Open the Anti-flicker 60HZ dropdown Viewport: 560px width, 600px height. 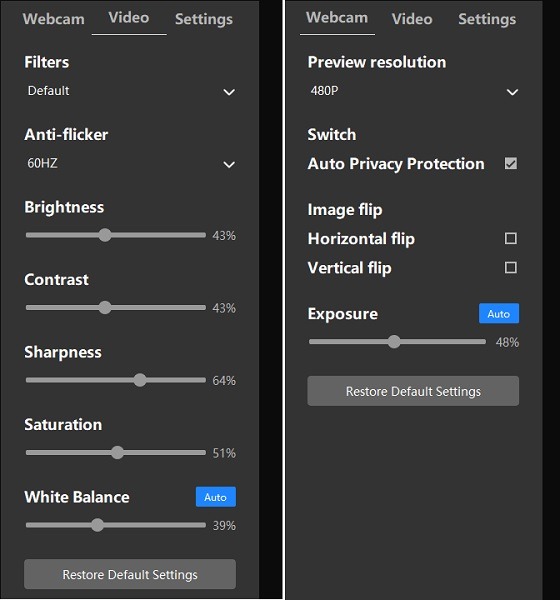click(x=130, y=164)
